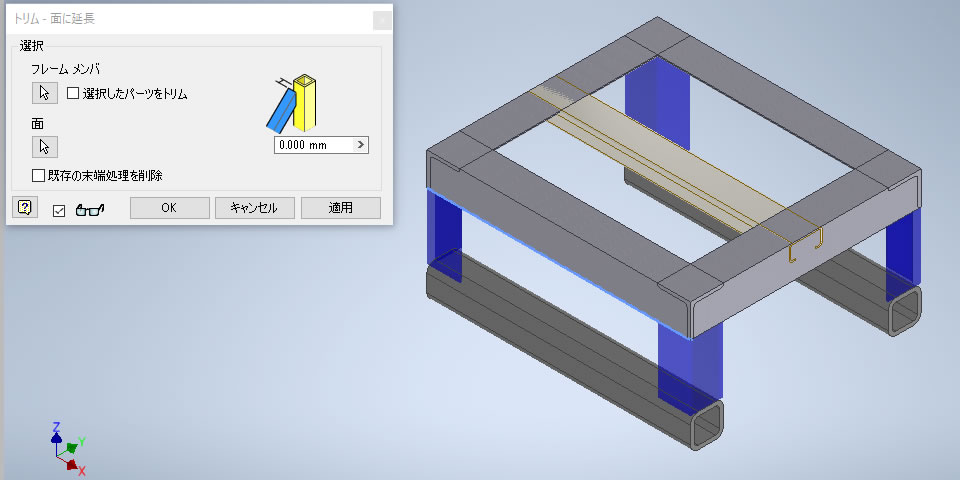Viewport: 960px width, 480px height.
Task: Select the front bottom gray tube member
Action: click(574, 349)
